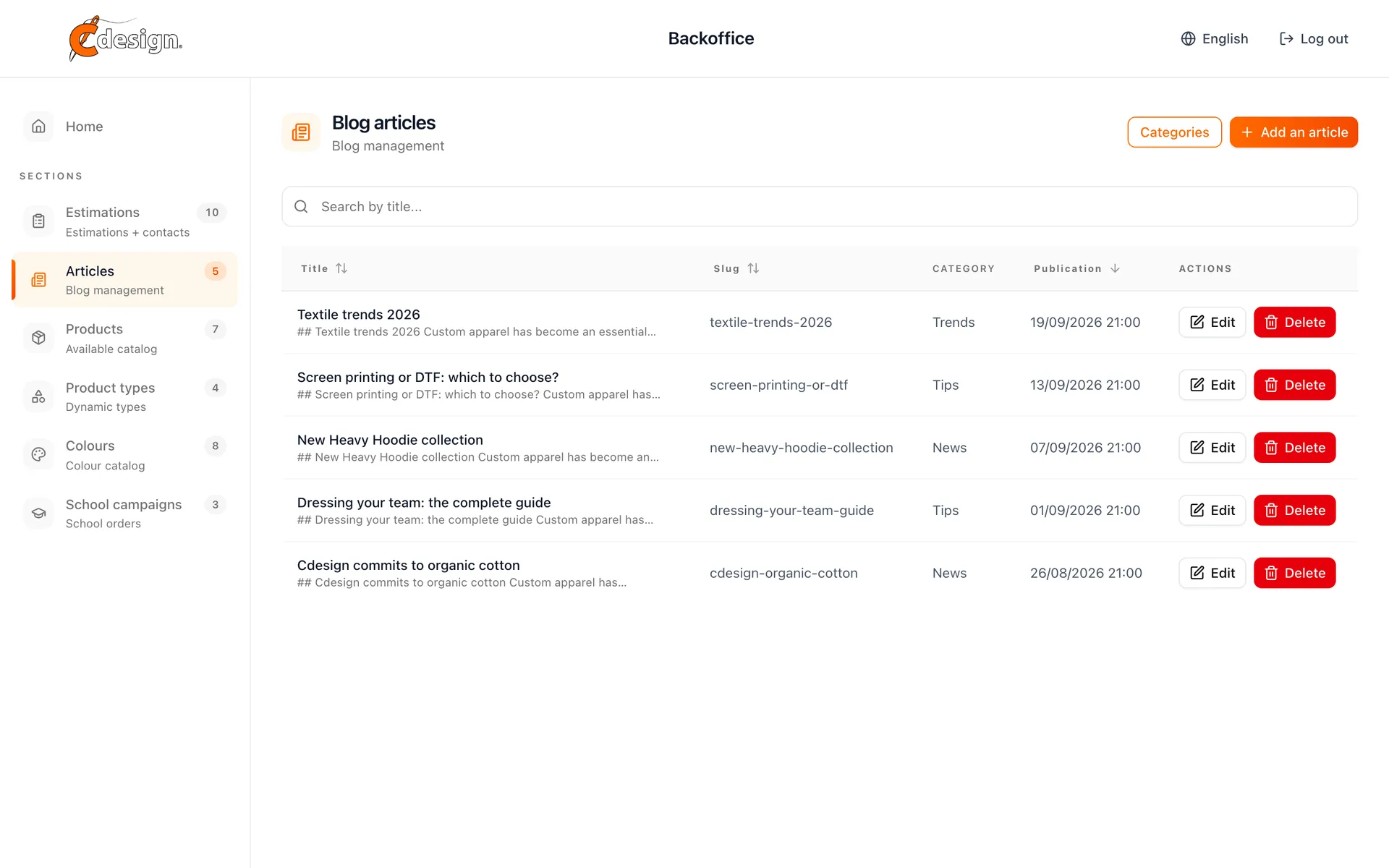Delete New Heavy Hoodie collection article
Image resolution: width=1389 pixels, height=868 pixels.
1294,448
